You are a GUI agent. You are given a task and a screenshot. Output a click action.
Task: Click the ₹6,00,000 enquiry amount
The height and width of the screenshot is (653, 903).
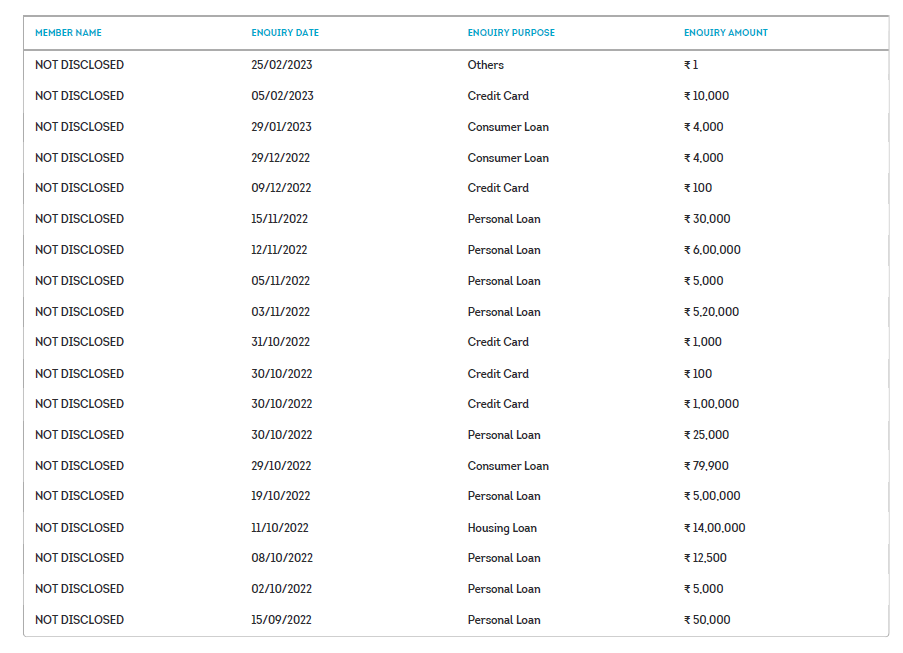tap(712, 250)
